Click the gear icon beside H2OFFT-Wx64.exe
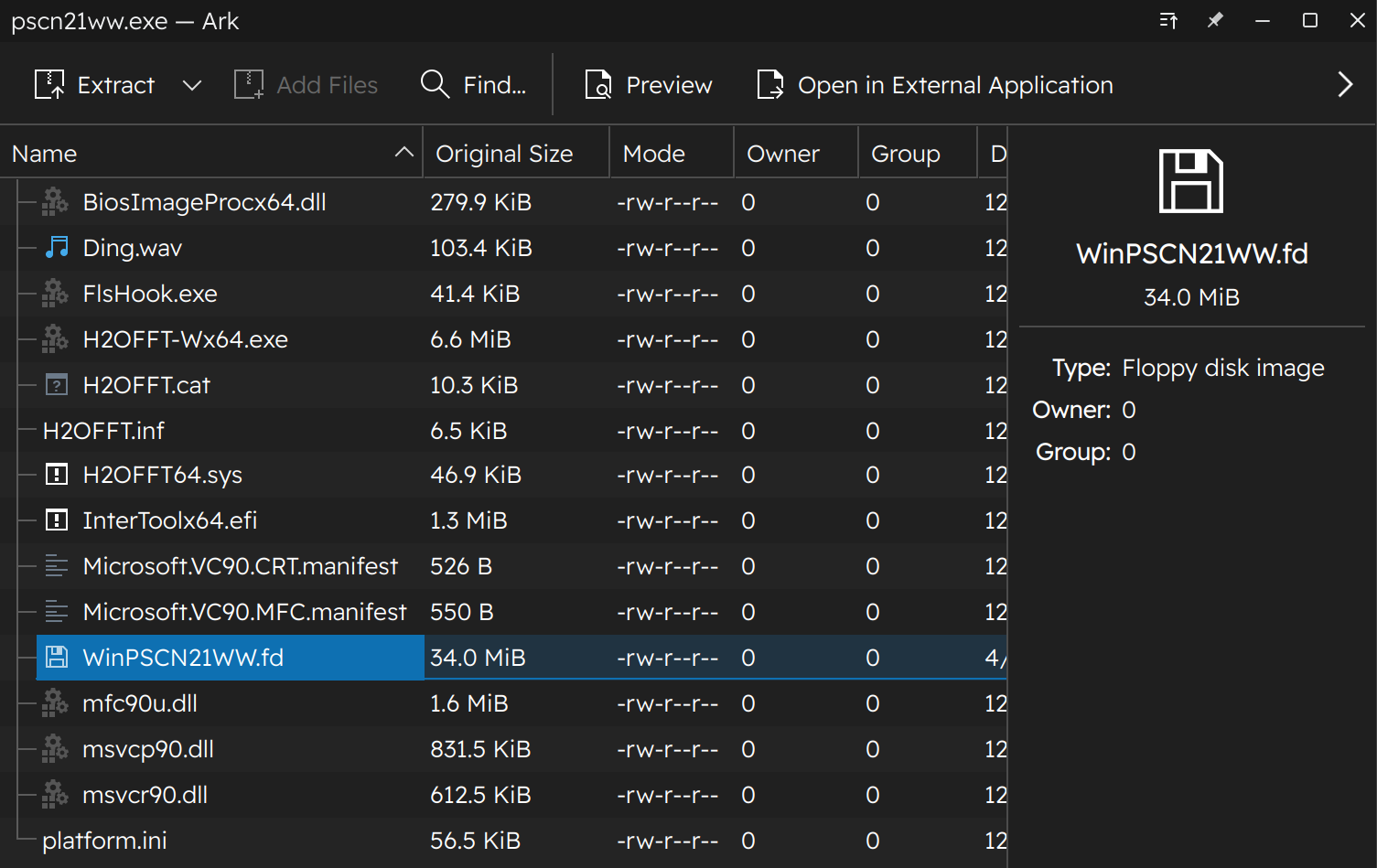1377x868 pixels. click(56, 339)
